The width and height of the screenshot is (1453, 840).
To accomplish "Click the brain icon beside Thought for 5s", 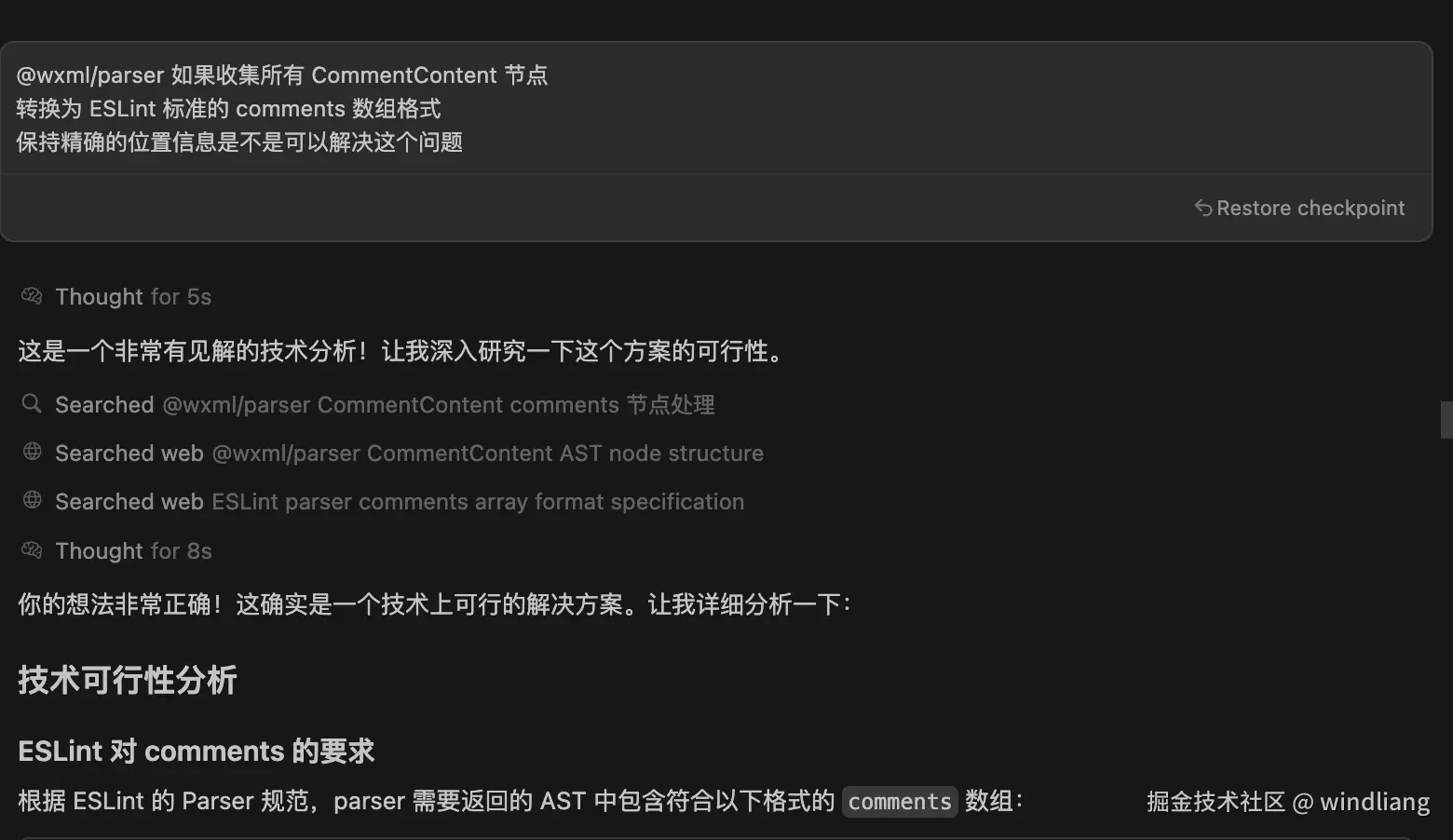I will tap(32, 296).
